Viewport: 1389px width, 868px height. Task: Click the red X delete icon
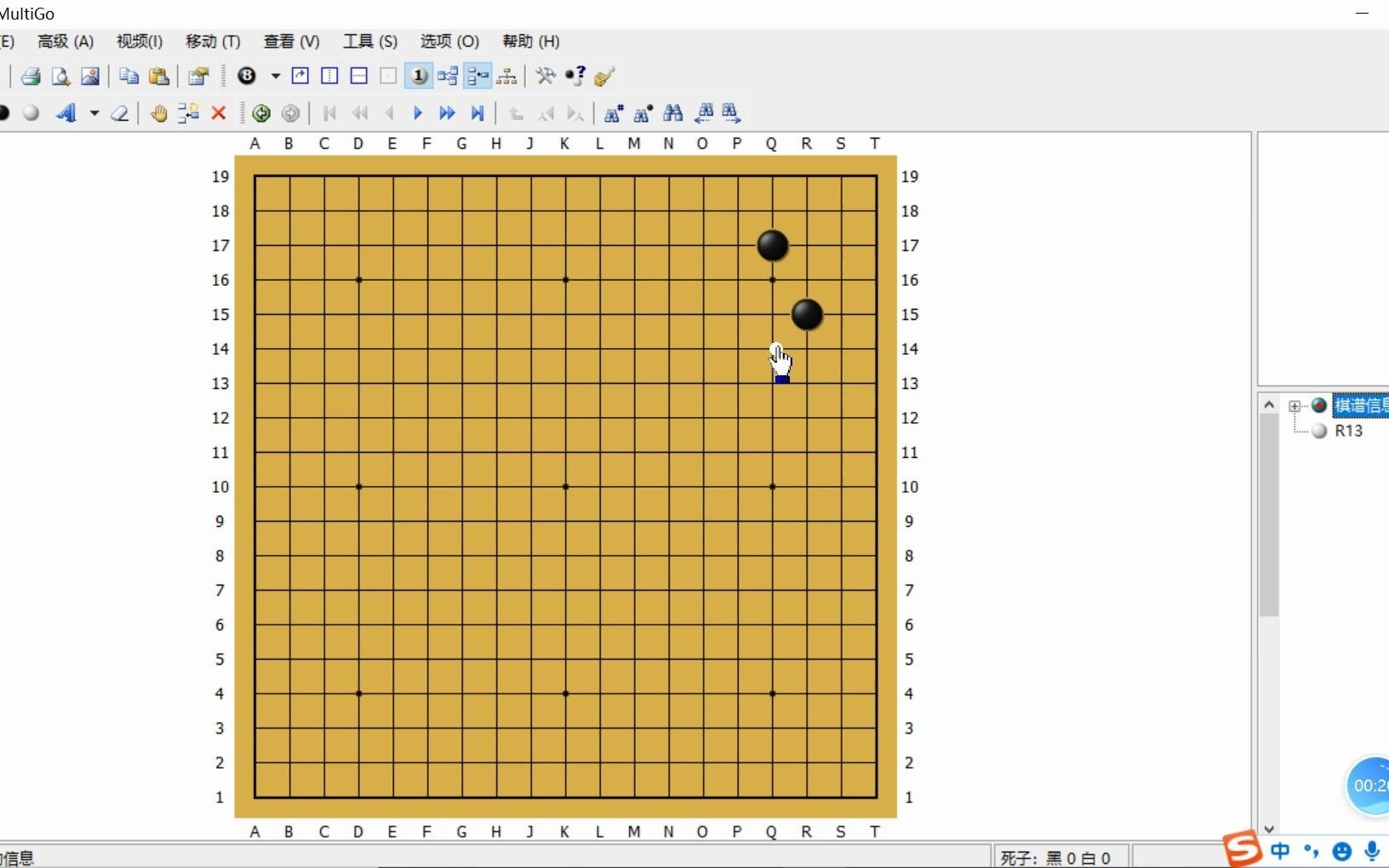218,112
